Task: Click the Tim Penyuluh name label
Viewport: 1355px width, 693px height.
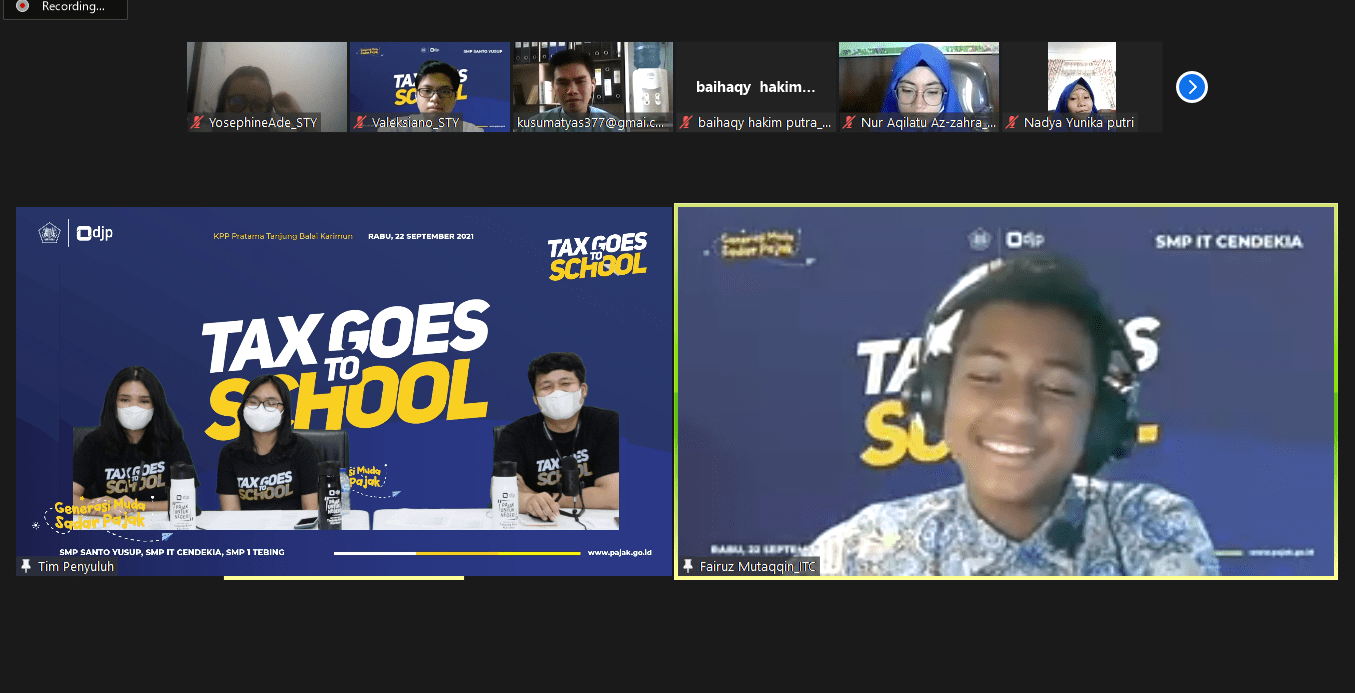Action: click(76, 566)
